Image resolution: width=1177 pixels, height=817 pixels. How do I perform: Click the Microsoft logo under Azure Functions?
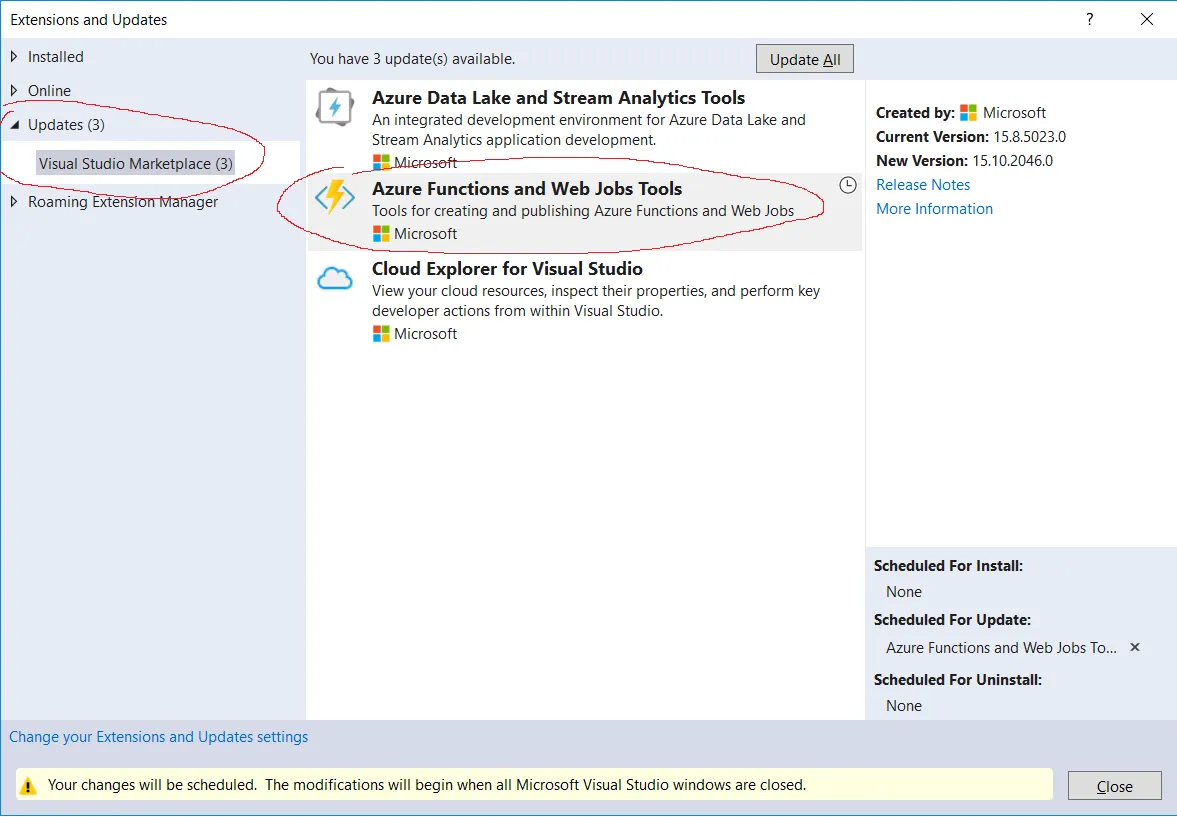(x=381, y=234)
